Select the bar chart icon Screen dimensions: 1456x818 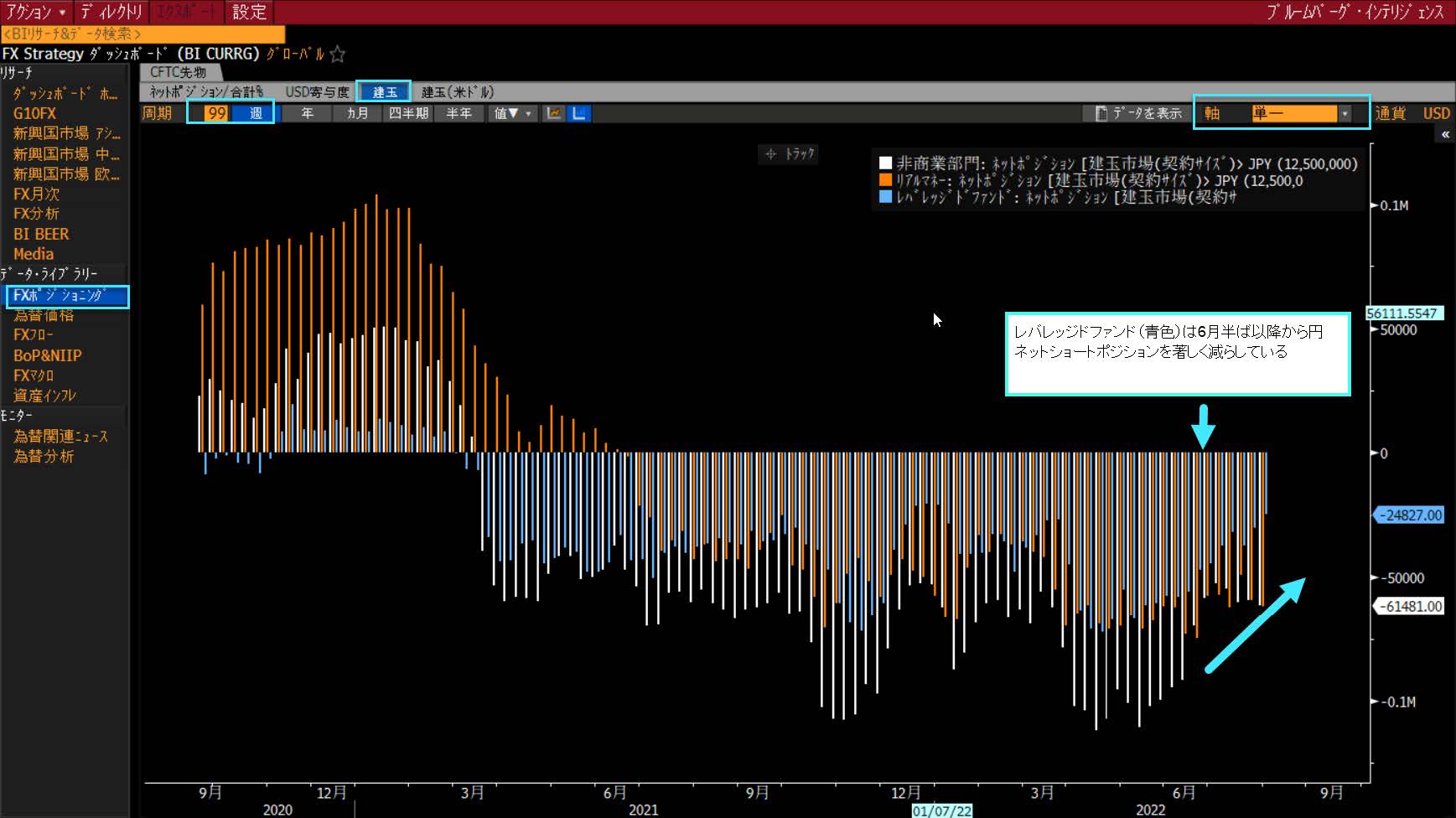pos(579,113)
